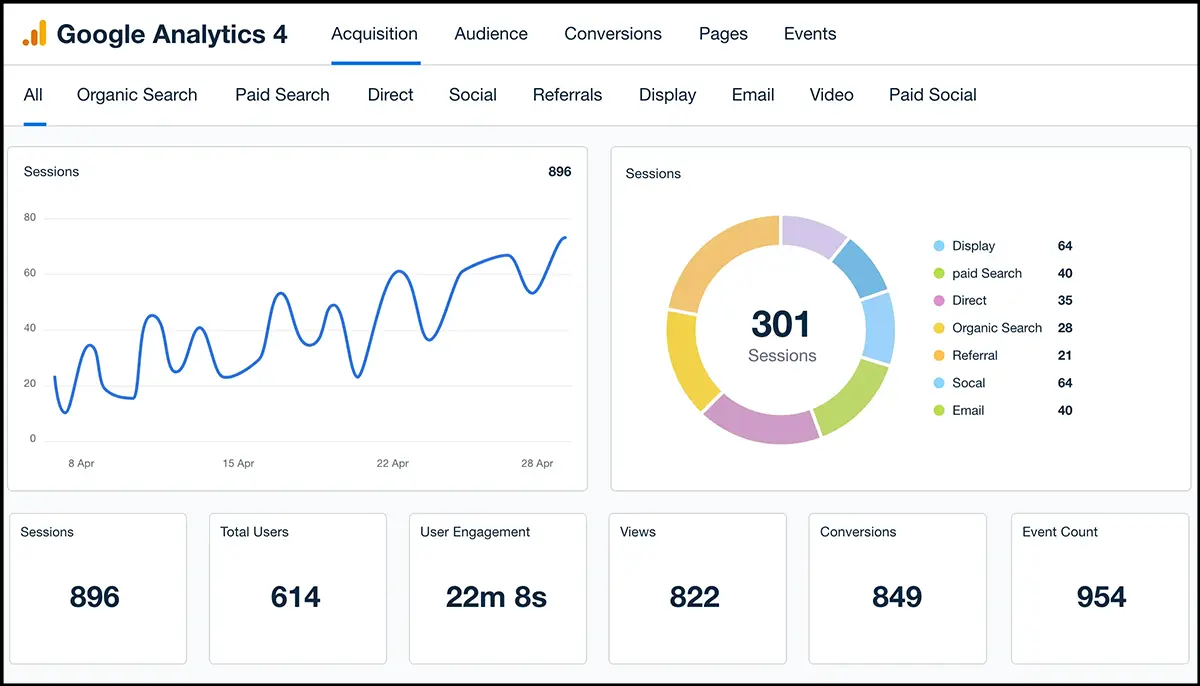This screenshot has height=686, width=1200.
Task: Open the Paid Social channel filter
Action: (932, 95)
